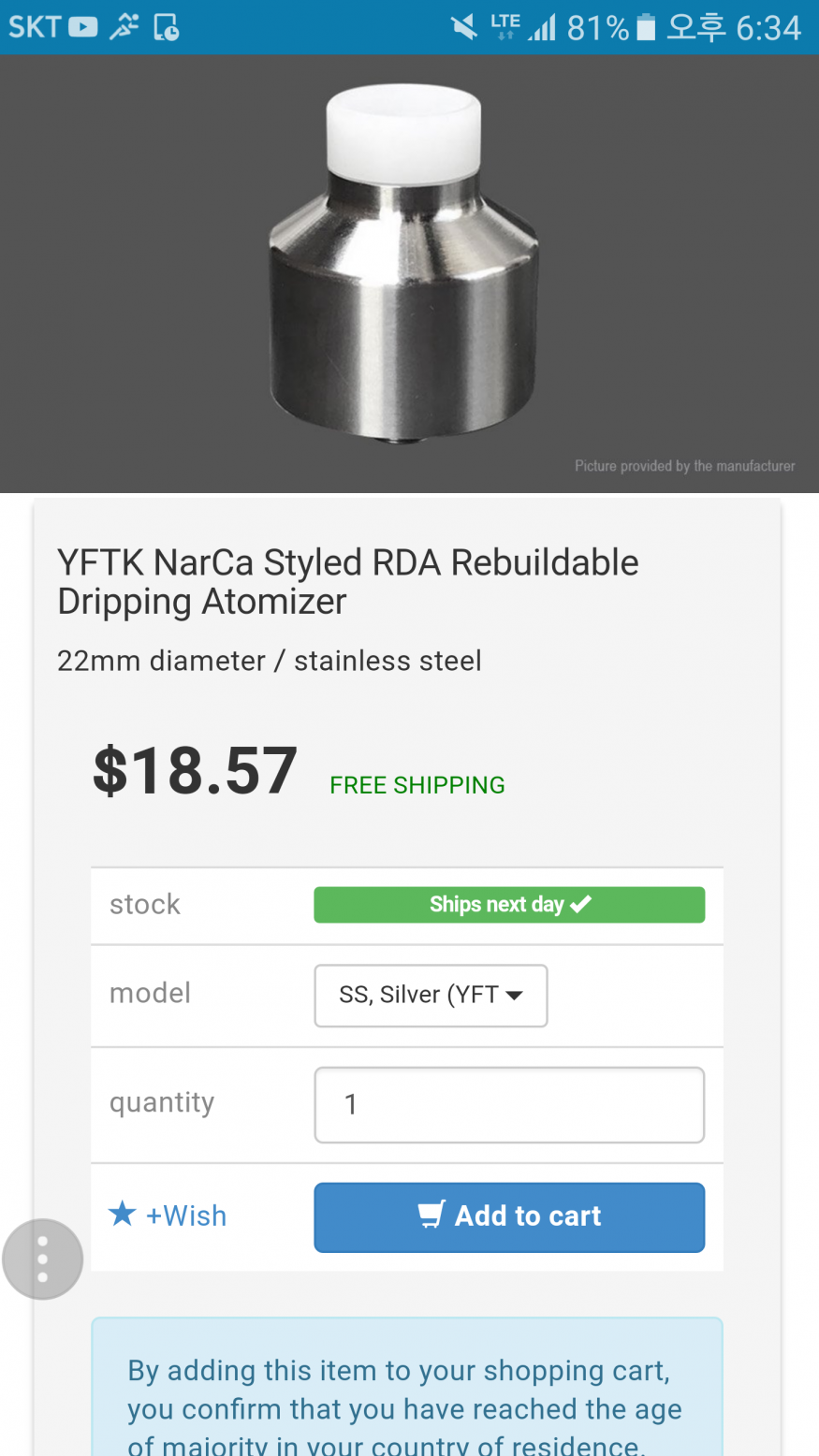Tap the $18.57 price text

pyautogui.click(x=196, y=771)
